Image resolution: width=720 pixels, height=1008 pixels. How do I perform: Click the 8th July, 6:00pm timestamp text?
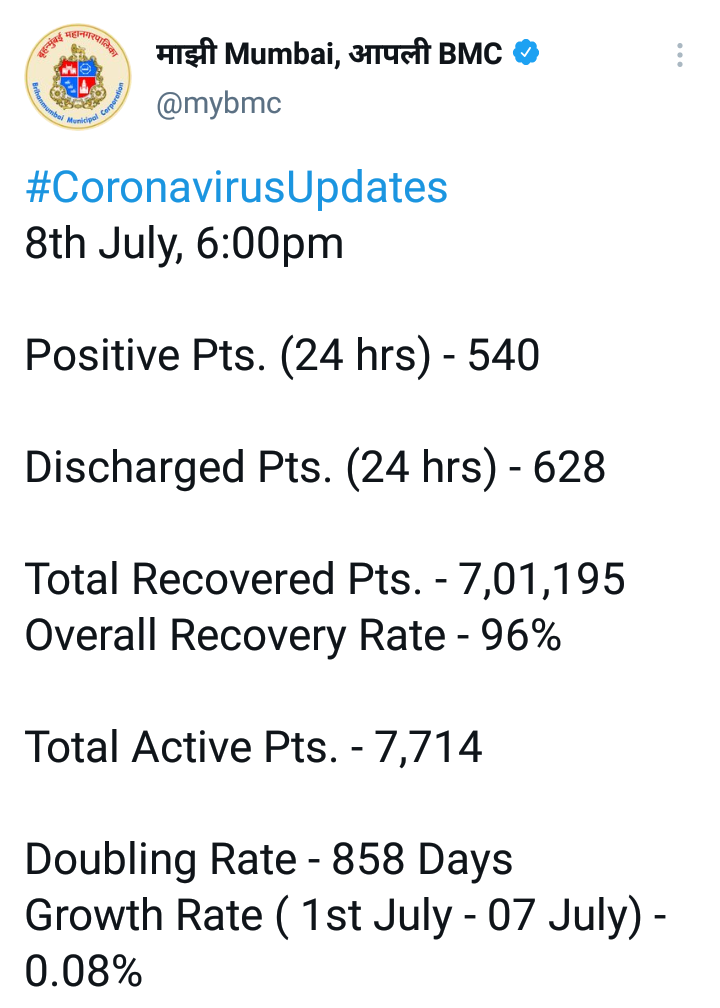(x=184, y=244)
